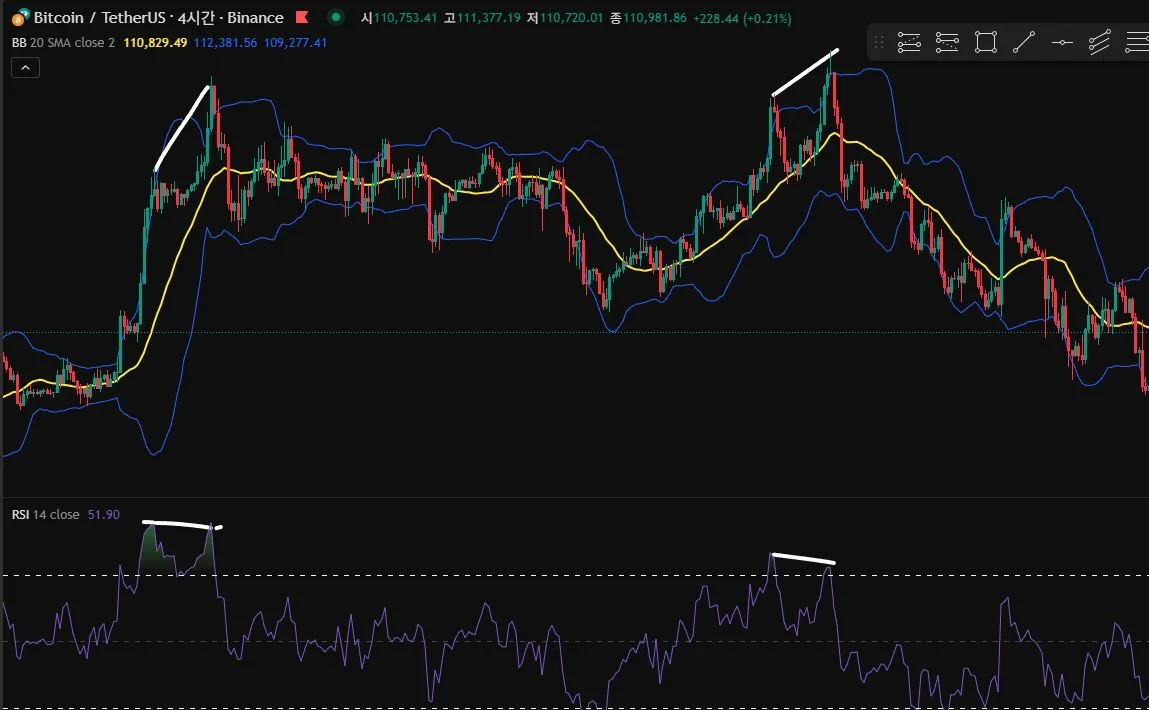Select the partly visible last favorites tool

pos(1137,42)
